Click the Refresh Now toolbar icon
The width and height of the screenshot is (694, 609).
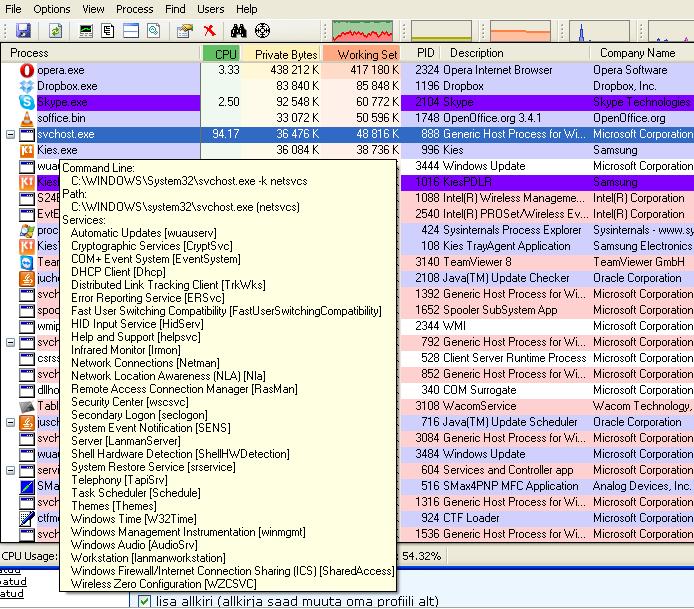pyautogui.click(x=55, y=31)
